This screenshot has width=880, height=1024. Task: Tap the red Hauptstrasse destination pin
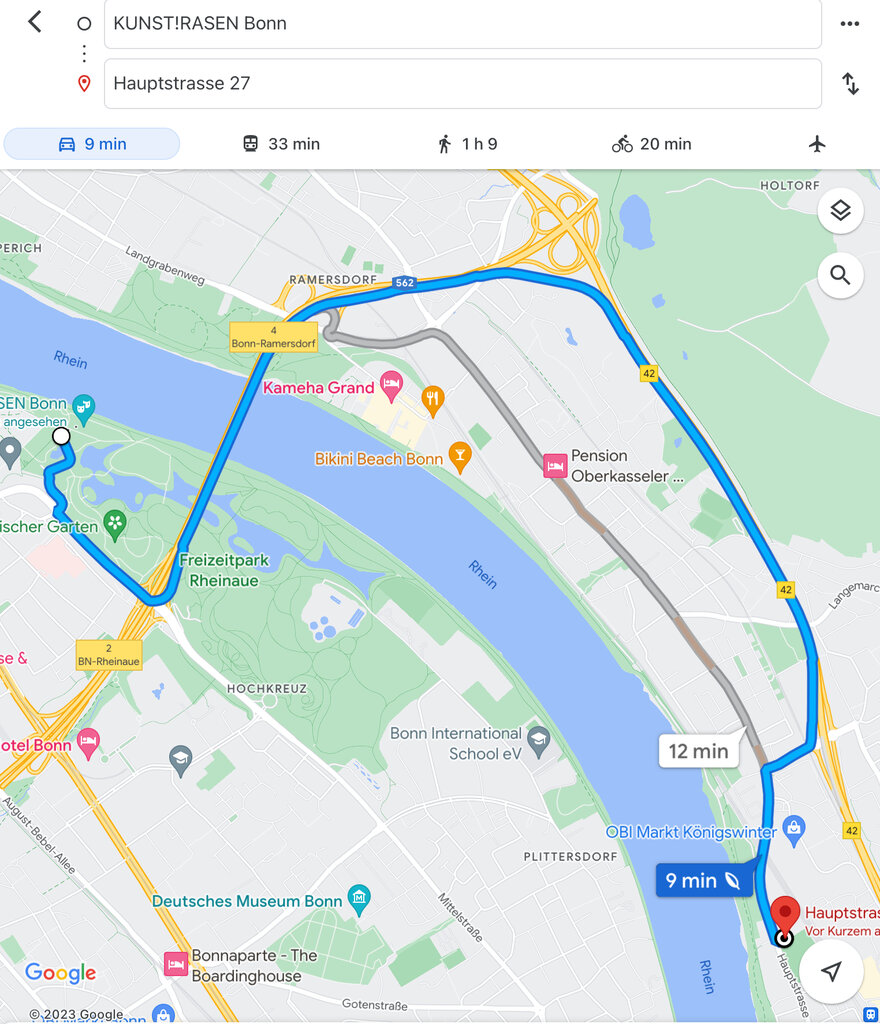pos(785,914)
